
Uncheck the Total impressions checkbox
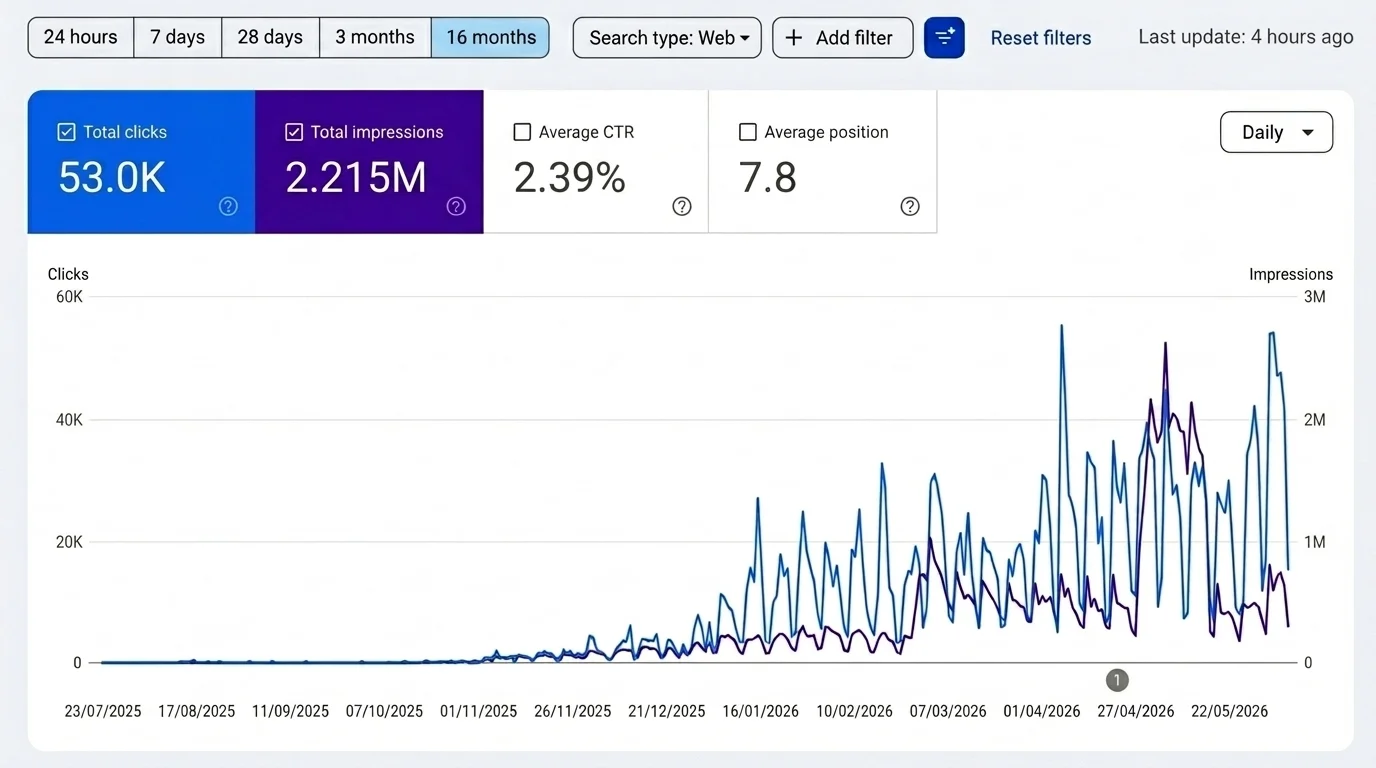pos(294,132)
